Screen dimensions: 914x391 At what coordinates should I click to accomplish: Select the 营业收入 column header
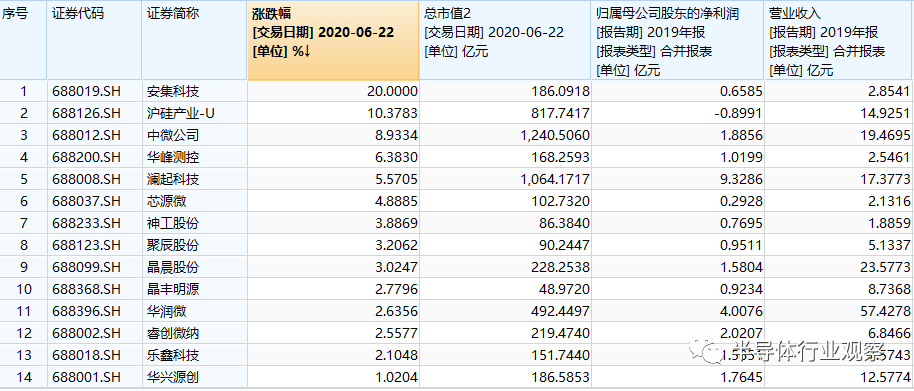839,41
